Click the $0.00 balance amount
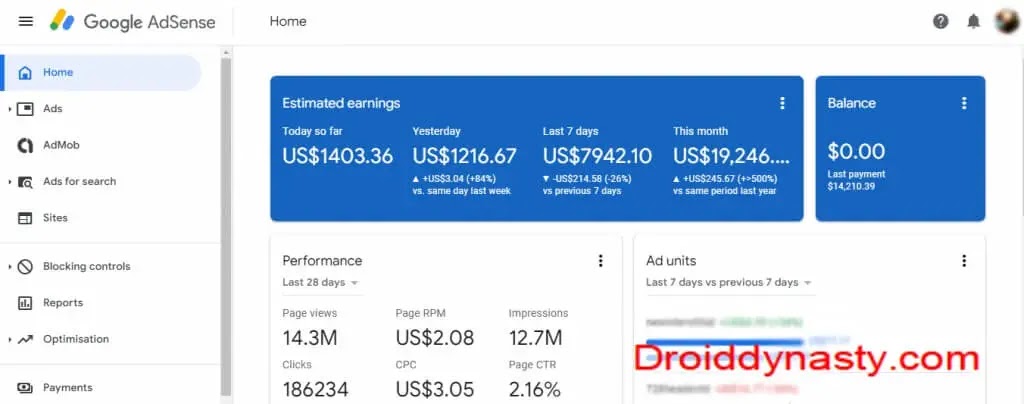Screen dimensions: 1024x404 pyautogui.click(x=856, y=151)
